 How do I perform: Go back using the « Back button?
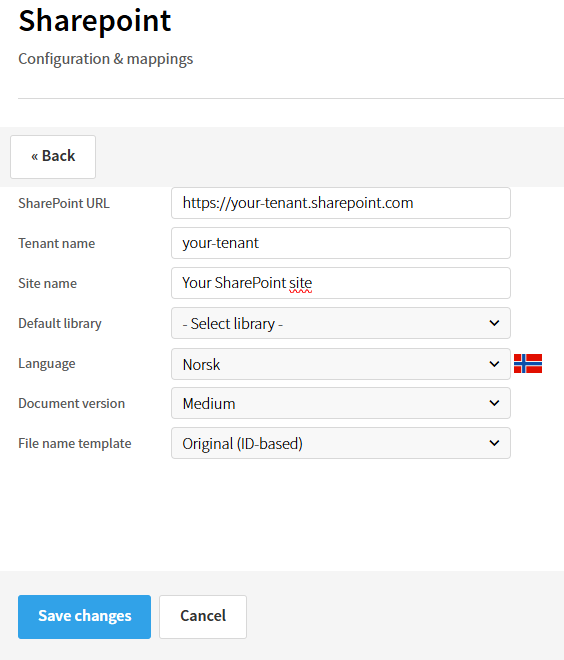pos(53,157)
